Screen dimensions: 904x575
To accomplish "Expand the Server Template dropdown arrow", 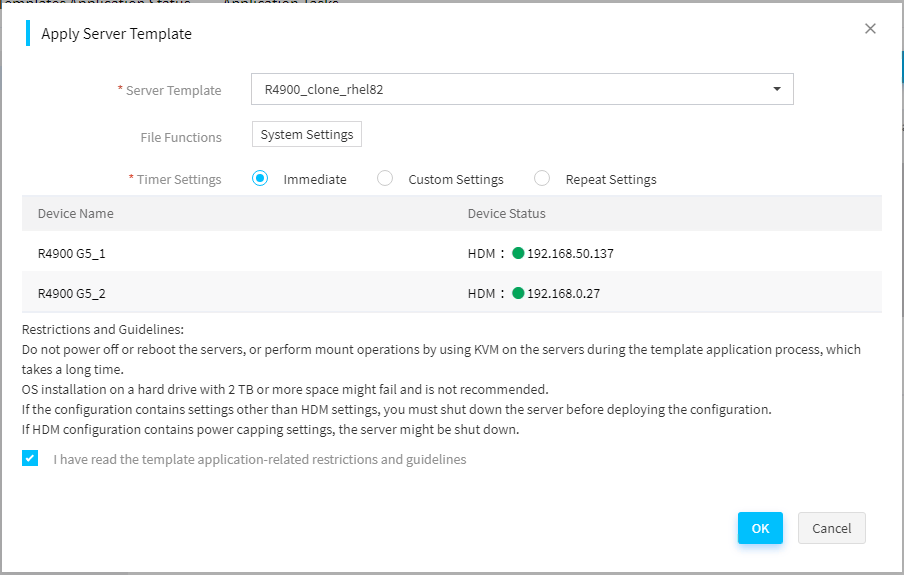I will [777, 89].
